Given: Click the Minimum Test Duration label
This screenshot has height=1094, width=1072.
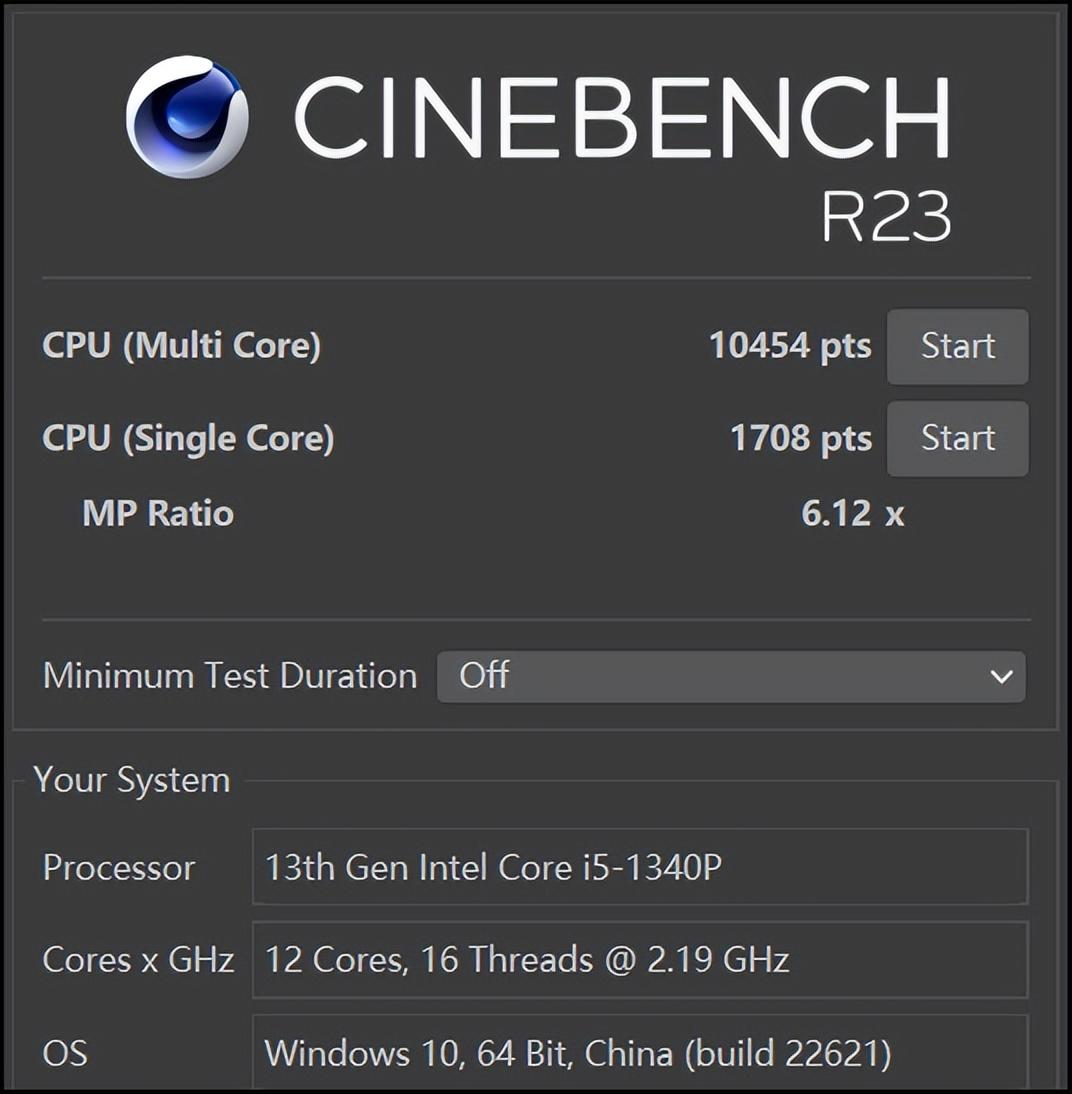Looking at the screenshot, I should (x=230, y=676).
